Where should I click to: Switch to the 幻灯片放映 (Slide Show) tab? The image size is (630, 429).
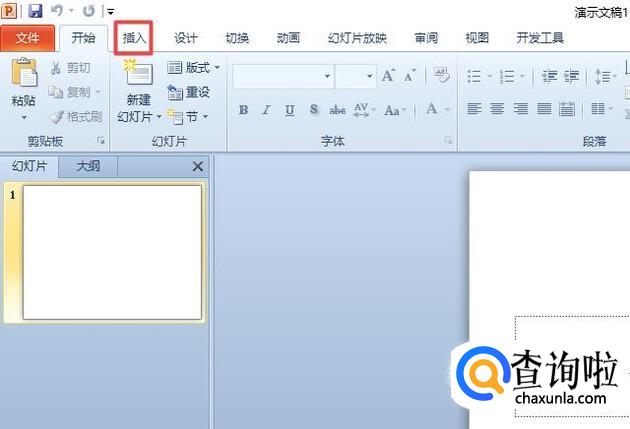(x=357, y=38)
